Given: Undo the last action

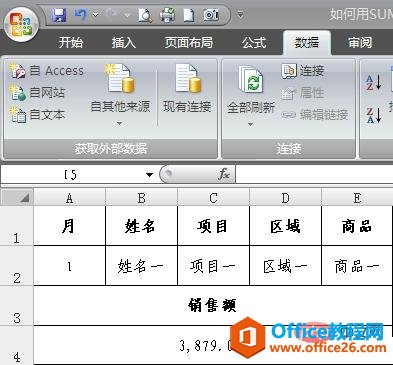Looking at the screenshot, I should pyautogui.click(x=80, y=15).
